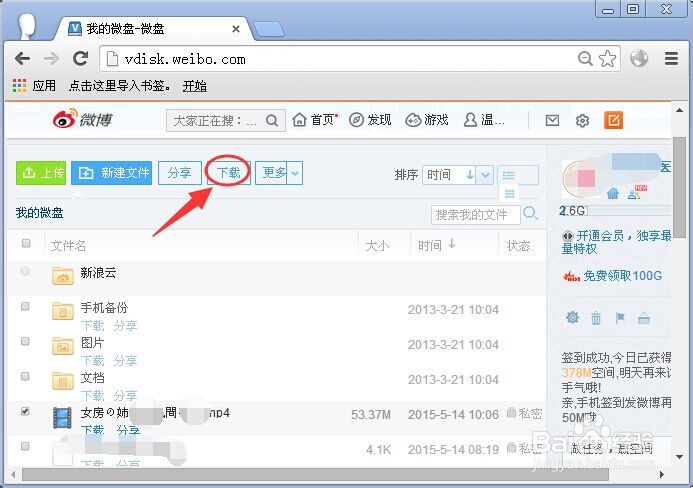Image resolution: width=693 pixels, height=488 pixels.
Task: Sort by the 时间 column header
Action: pyautogui.click(x=437, y=245)
